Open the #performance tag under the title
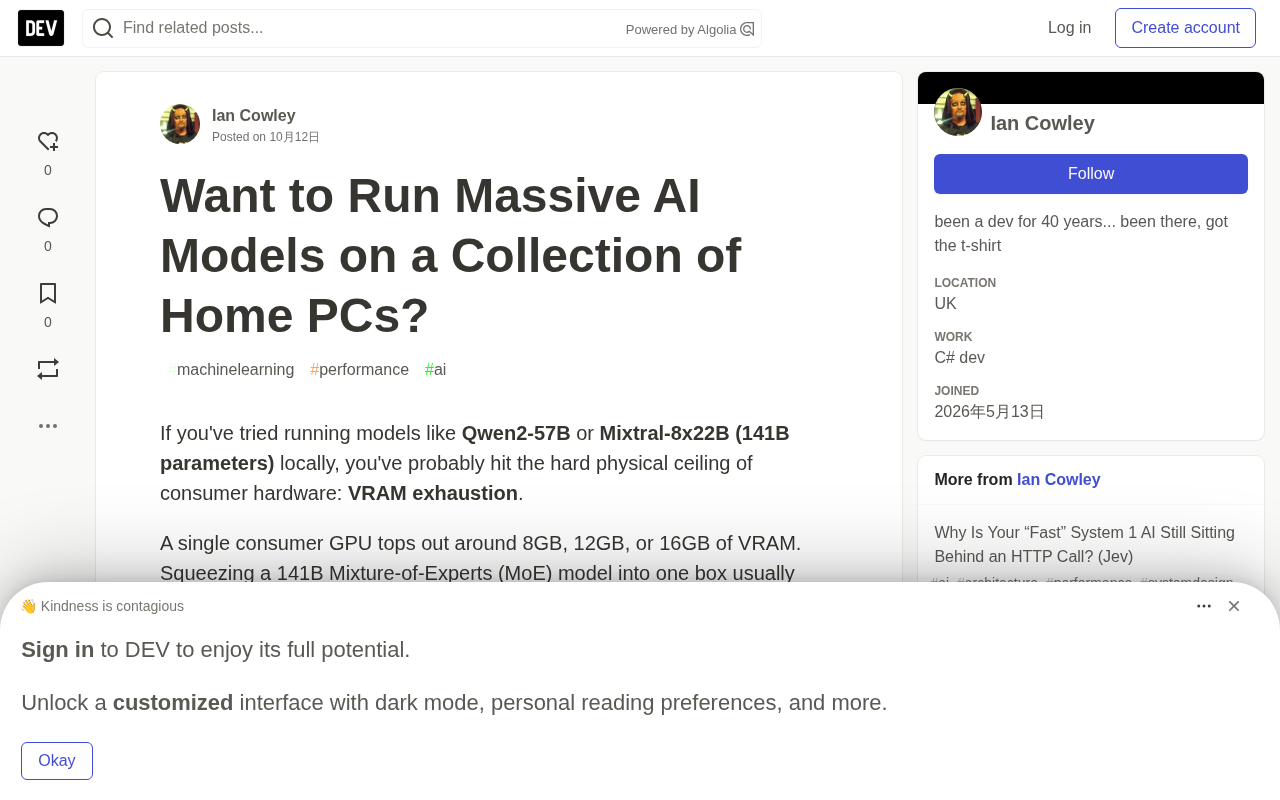The width and height of the screenshot is (1280, 800). coord(360,370)
